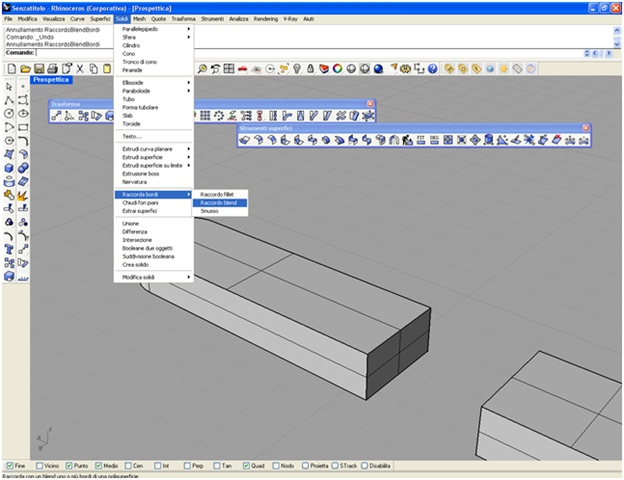Expand the Estrudi superficie submenu
Image resolution: width=624 pixels, height=480 pixels.
[154, 157]
